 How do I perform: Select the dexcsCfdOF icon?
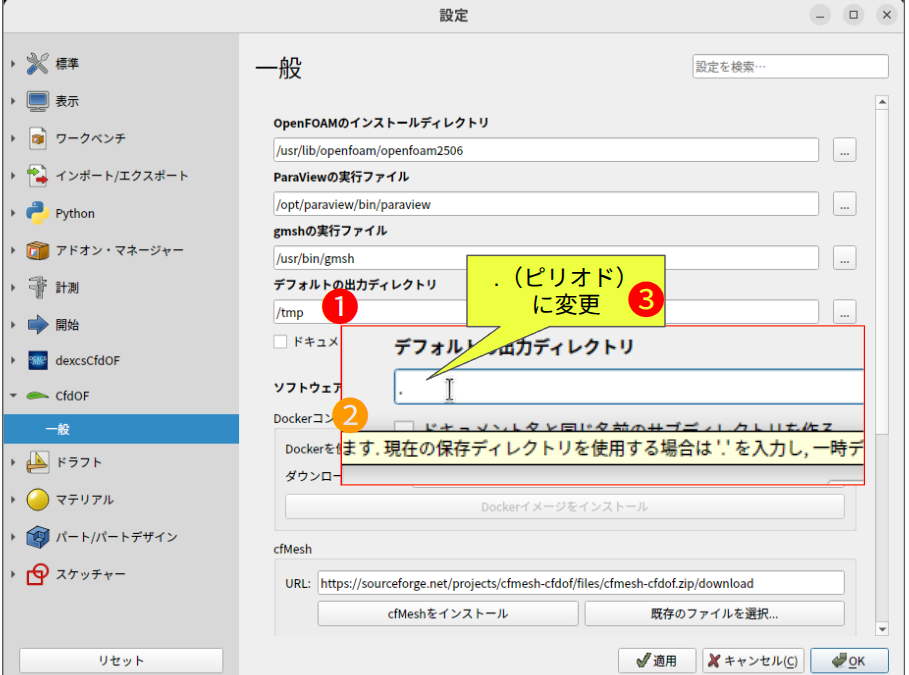(x=38, y=361)
